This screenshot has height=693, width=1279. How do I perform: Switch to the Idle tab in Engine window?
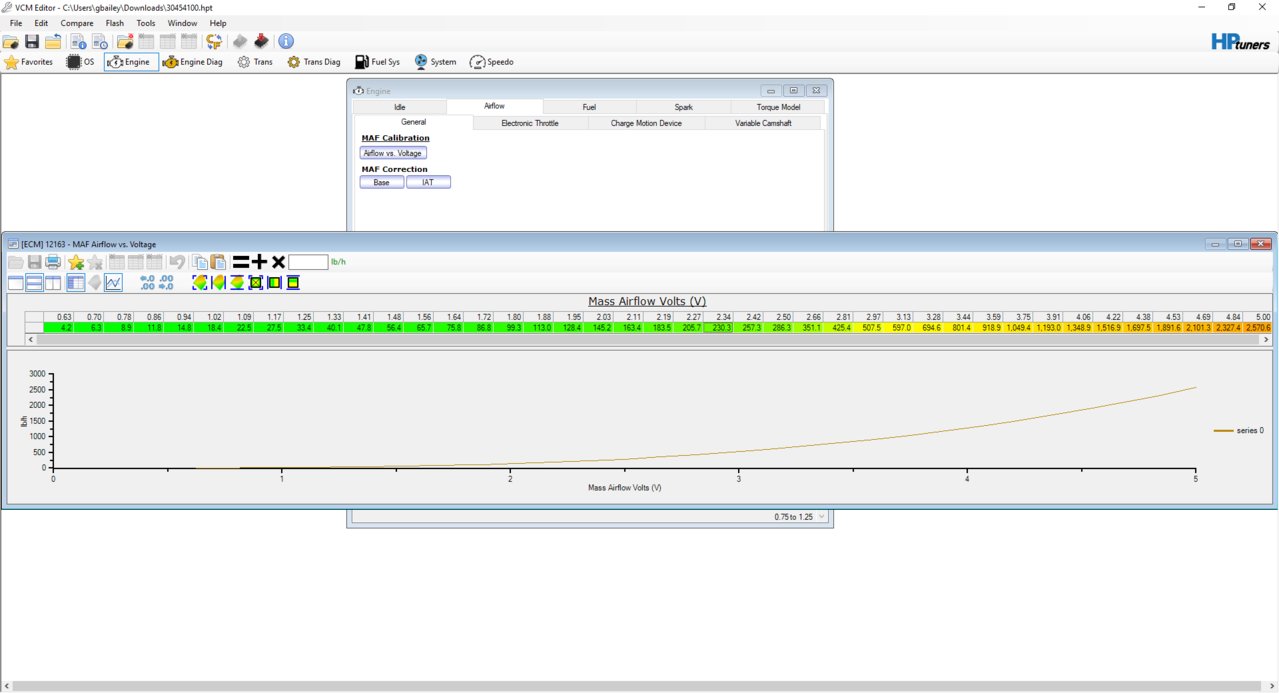click(x=400, y=106)
